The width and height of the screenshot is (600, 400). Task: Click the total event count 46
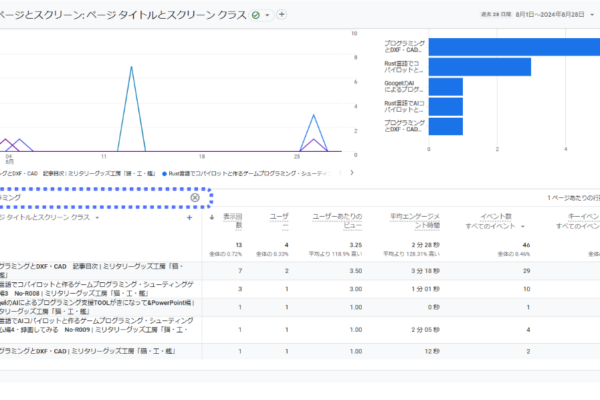pyautogui.click(x=527, y=245)
